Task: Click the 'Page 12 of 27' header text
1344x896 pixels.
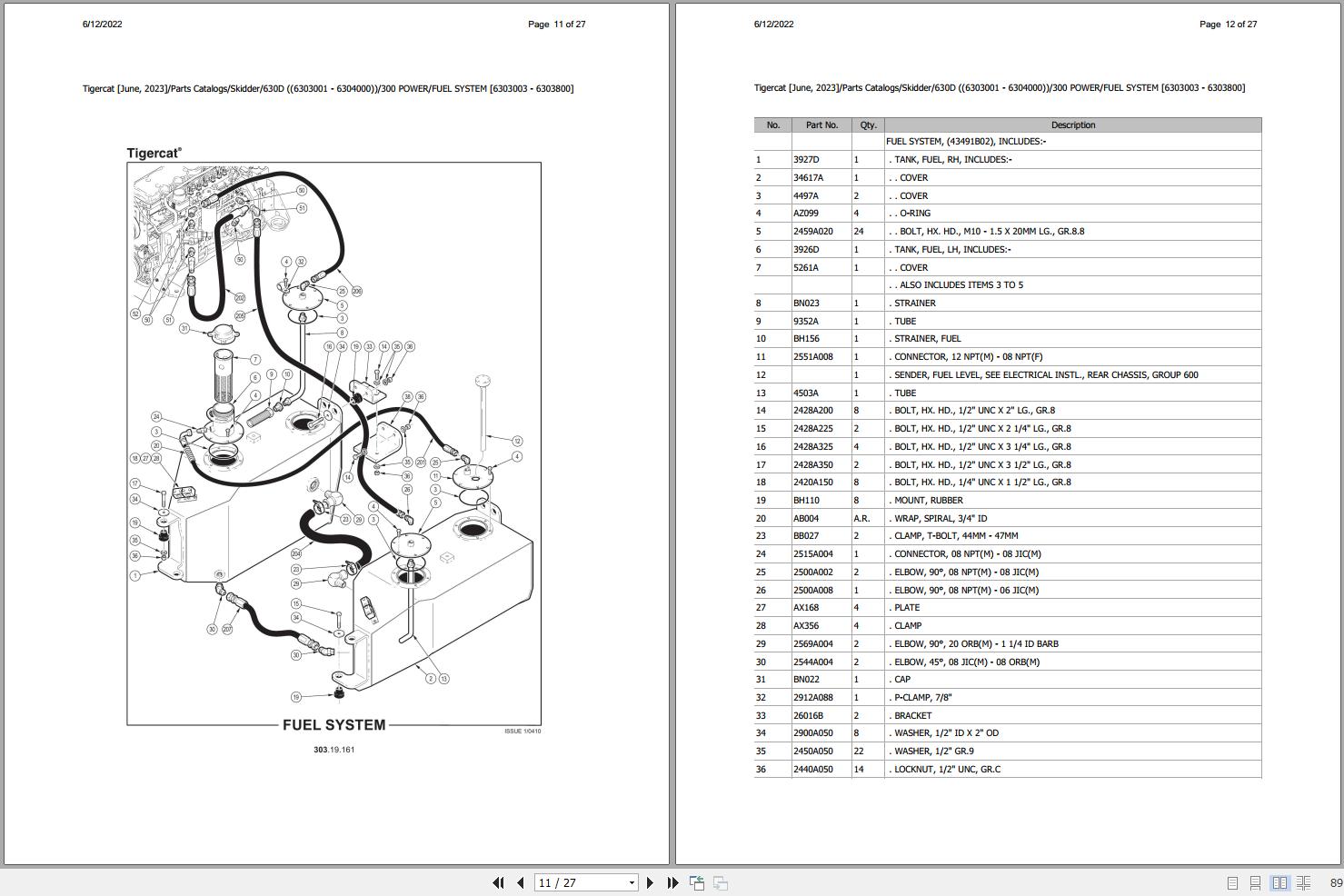Action: pyautogui.click(x=1229, y=25)
